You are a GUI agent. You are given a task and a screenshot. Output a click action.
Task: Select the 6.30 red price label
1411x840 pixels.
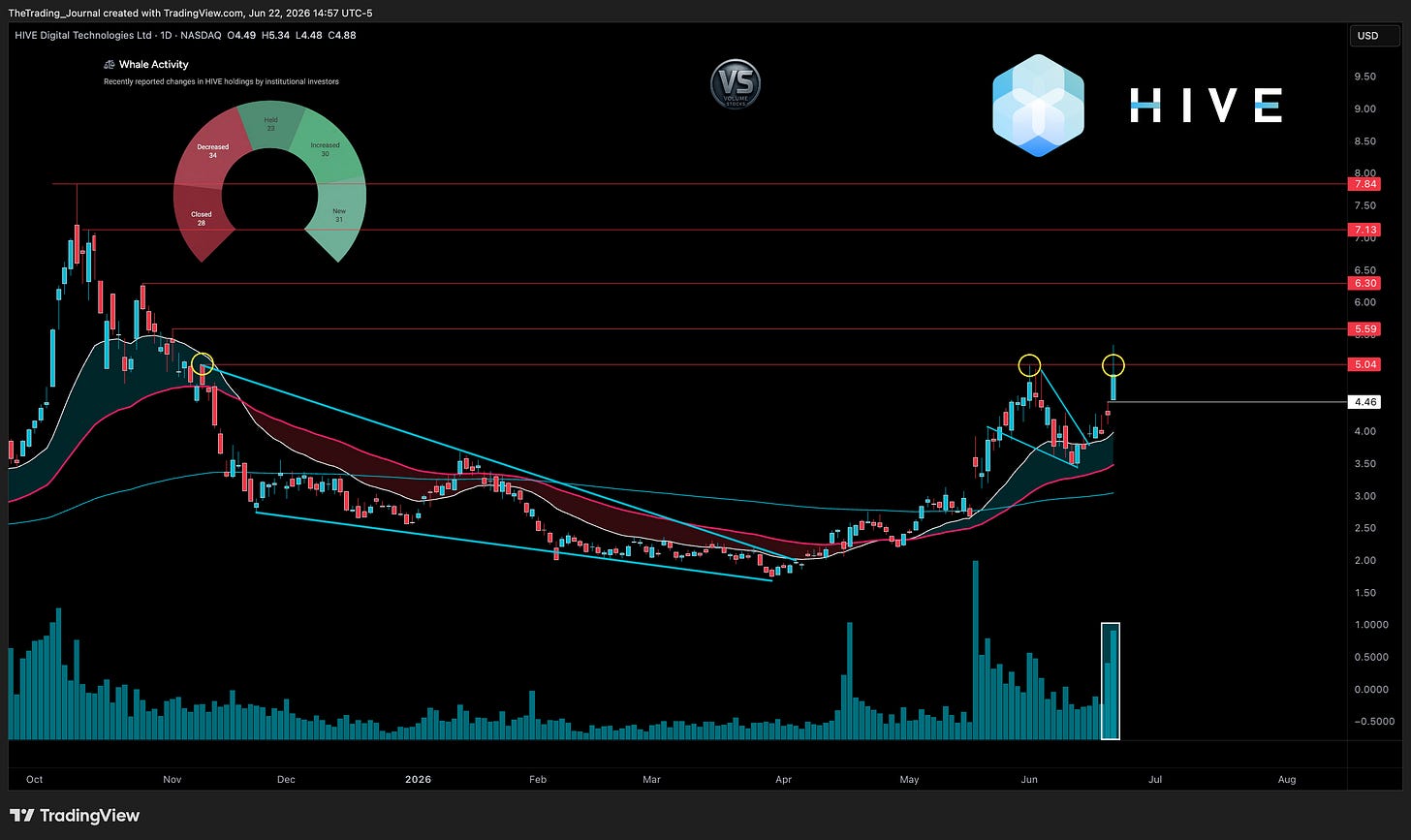coord(1364,283)
